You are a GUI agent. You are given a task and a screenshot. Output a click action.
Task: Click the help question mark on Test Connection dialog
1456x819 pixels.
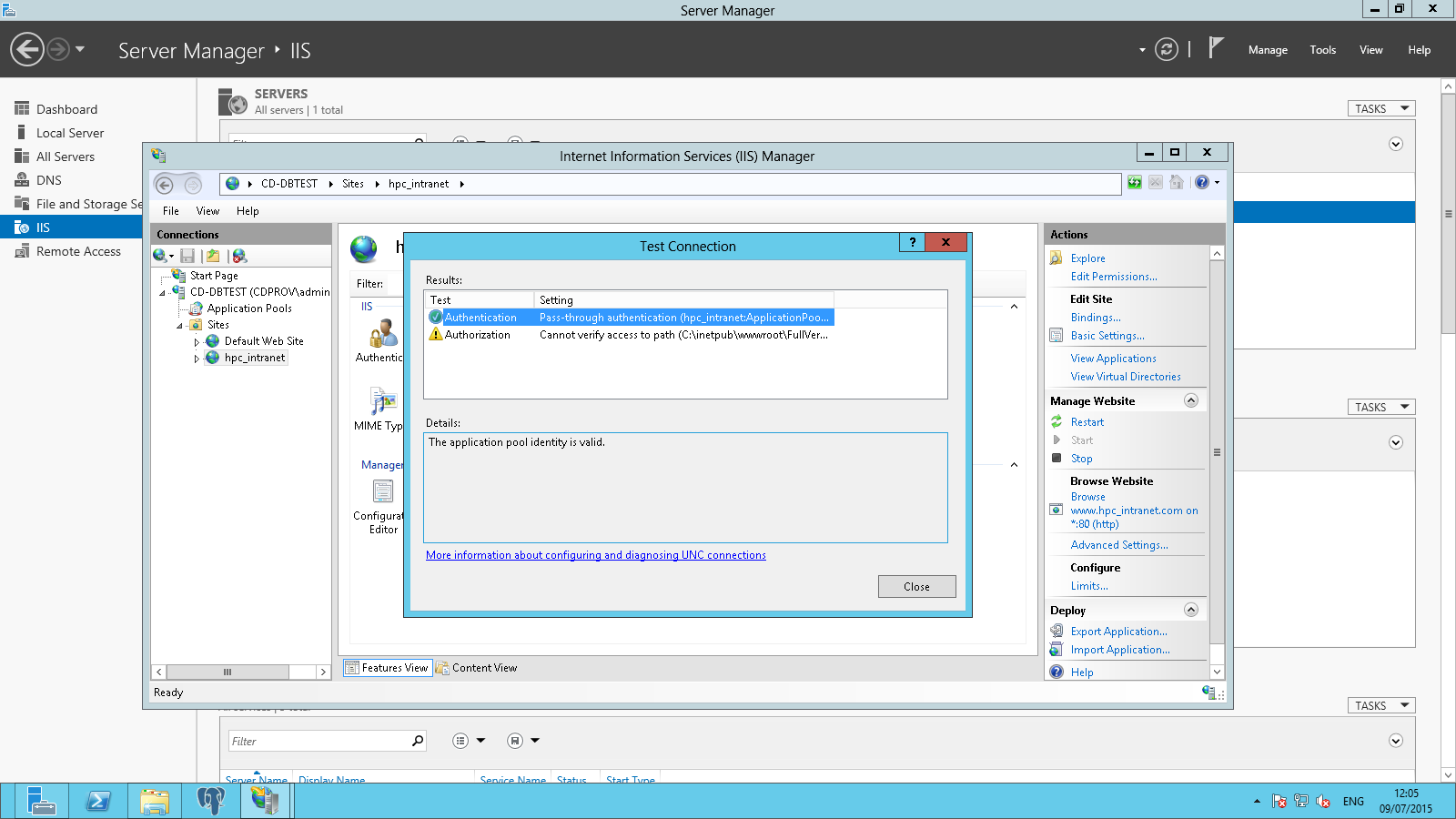pyautogui.click(x=913, y=242)
